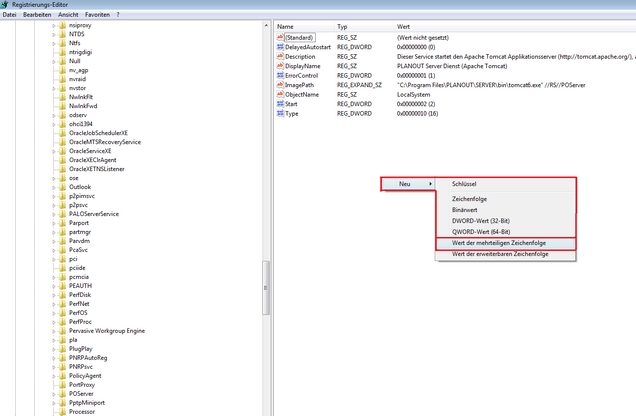
Task: Expand the POServer tree node
Action: click(x=54, y=394)
